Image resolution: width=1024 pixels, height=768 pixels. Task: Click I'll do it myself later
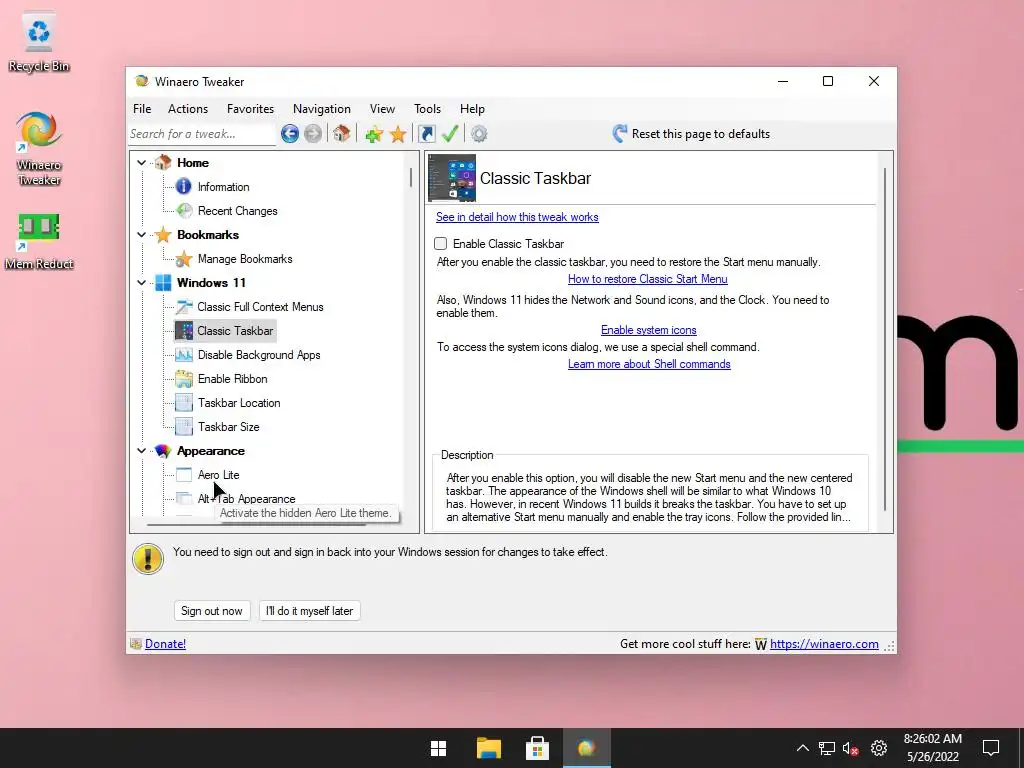point(310,611)
